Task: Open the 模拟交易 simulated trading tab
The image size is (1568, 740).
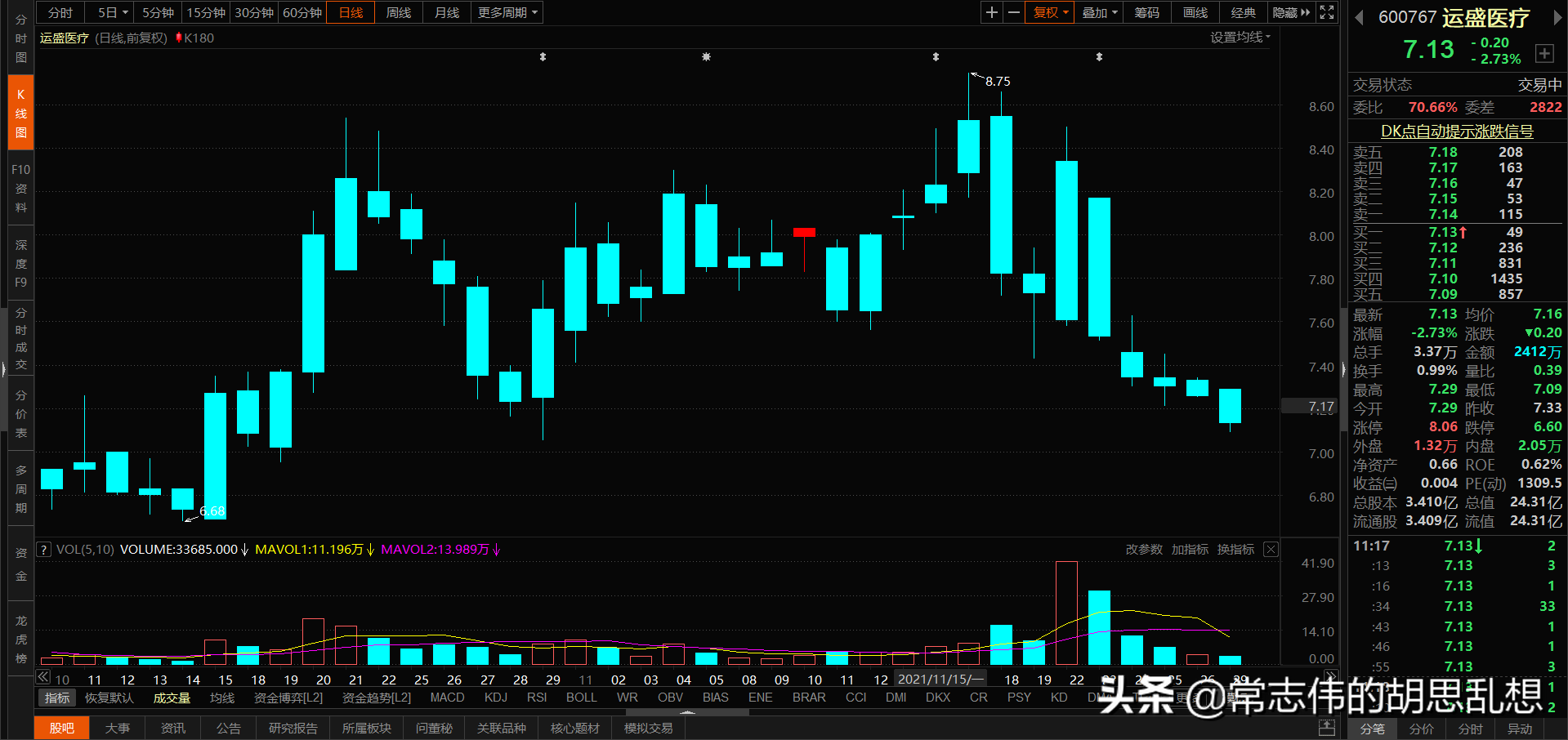Action: [647, 728]
